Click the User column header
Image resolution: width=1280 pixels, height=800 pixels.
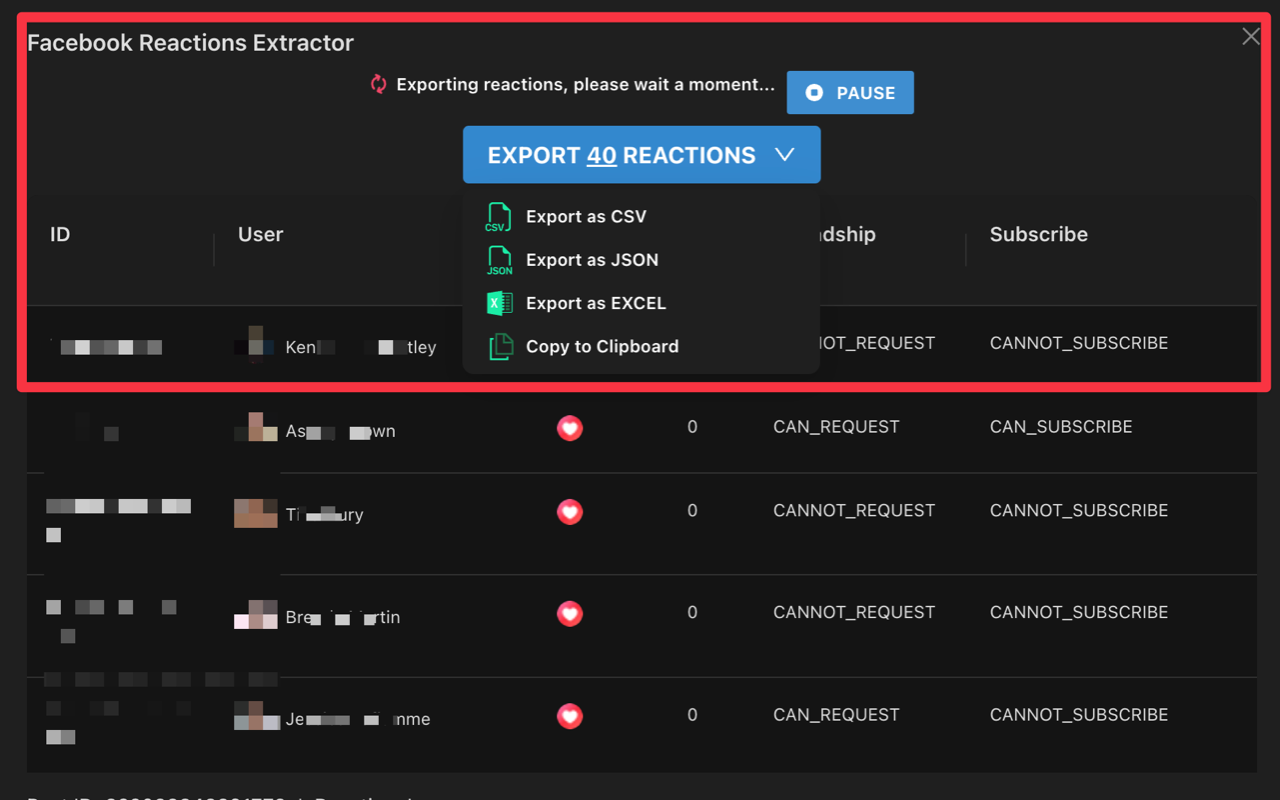coord(260,235)
